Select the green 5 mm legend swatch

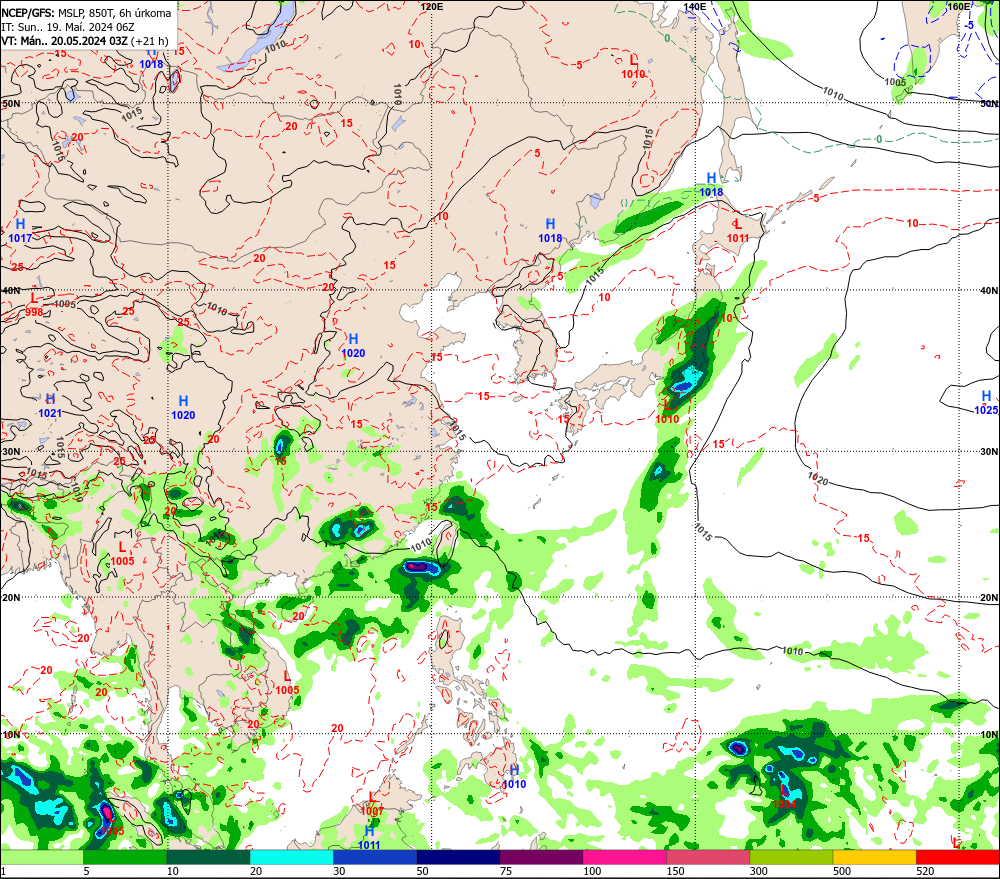(x=124, y=857)
